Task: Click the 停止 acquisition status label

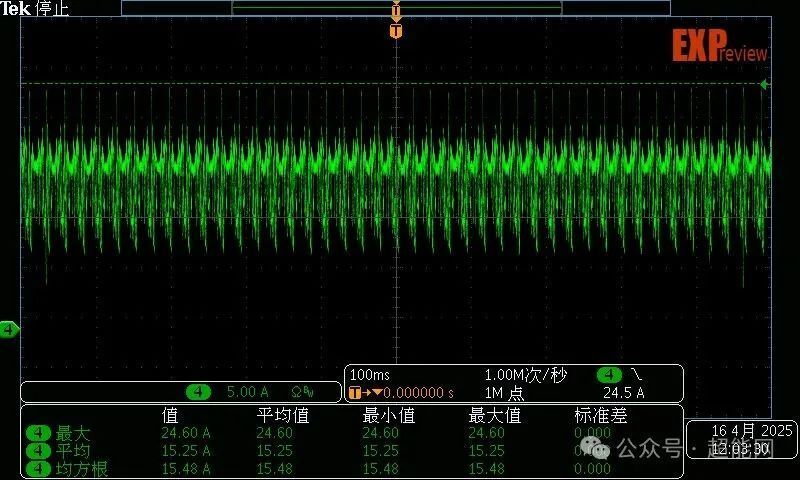Action: (52, 9)
